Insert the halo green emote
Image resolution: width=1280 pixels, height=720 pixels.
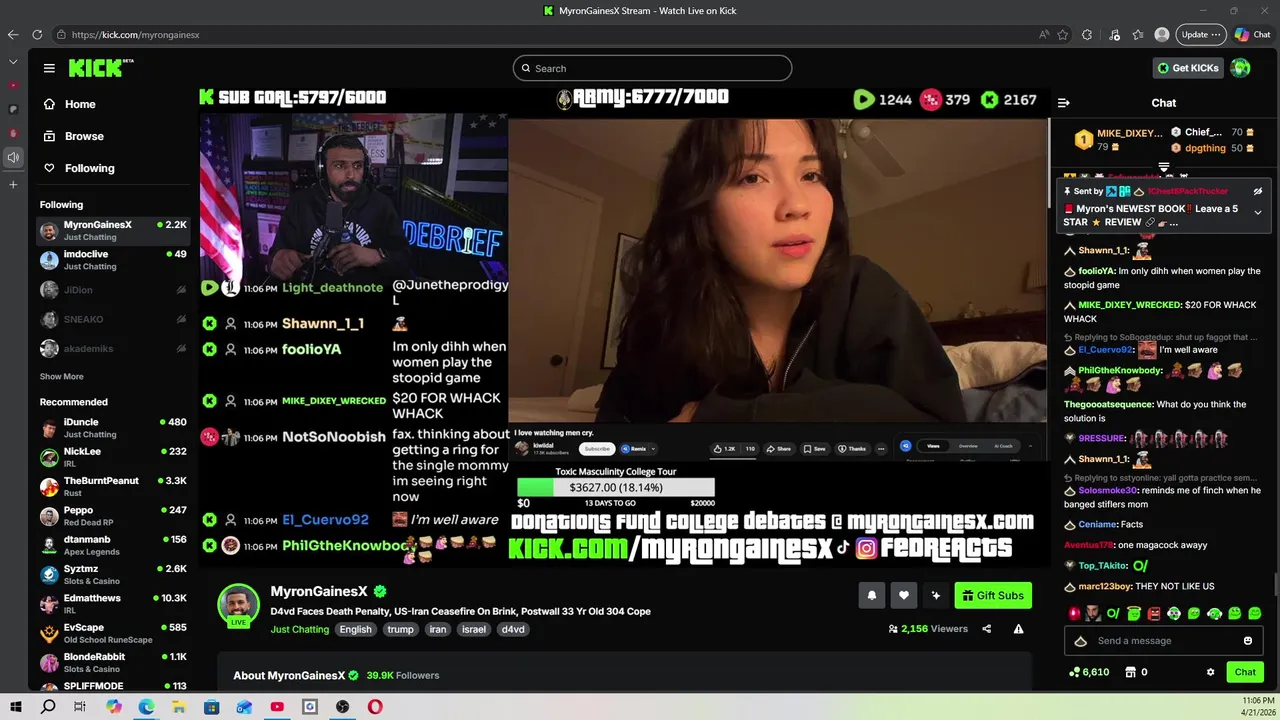1134,613
